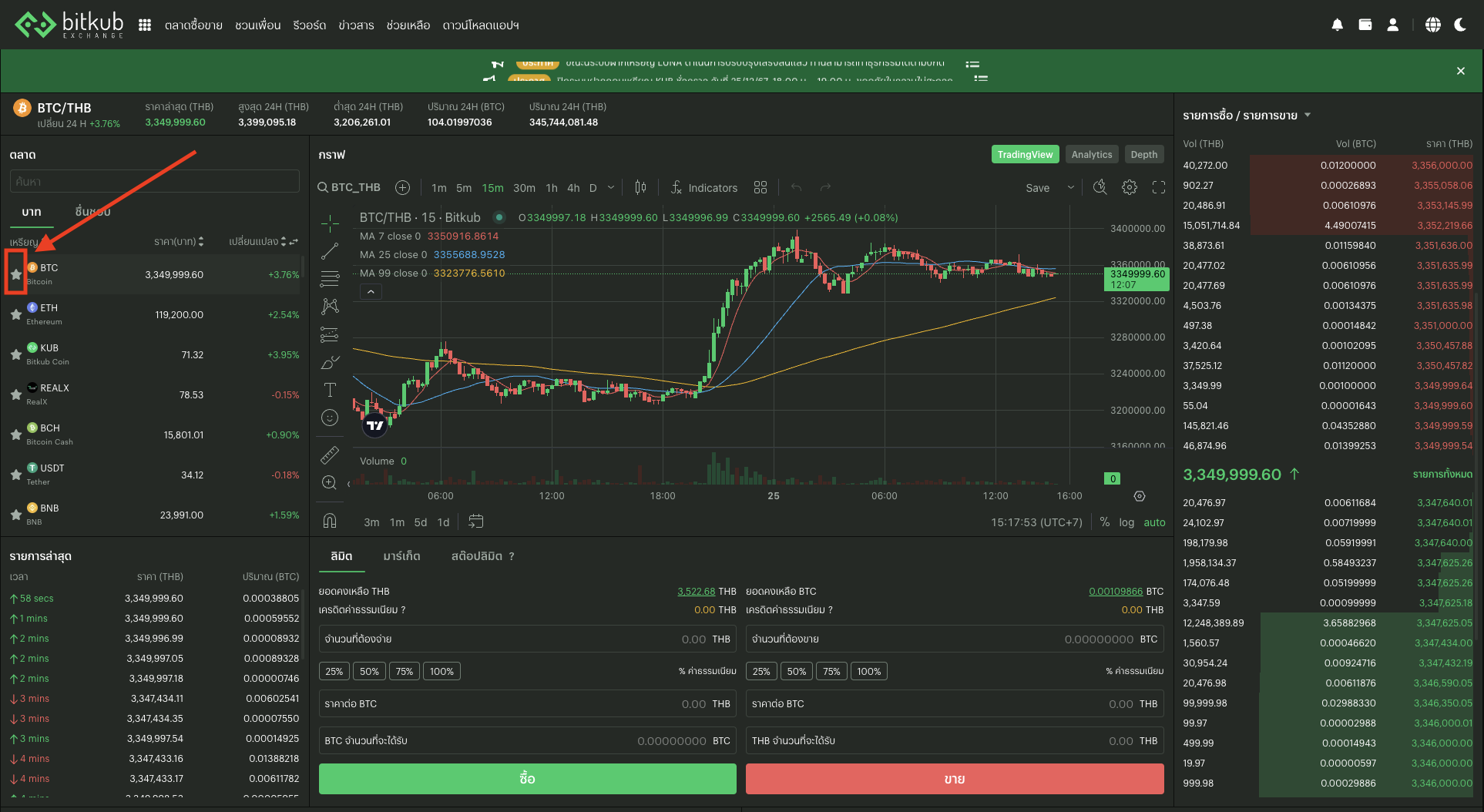The image size is (1484, 812).
Task: Select the trend line drawing tool
Action: point(330,251)
